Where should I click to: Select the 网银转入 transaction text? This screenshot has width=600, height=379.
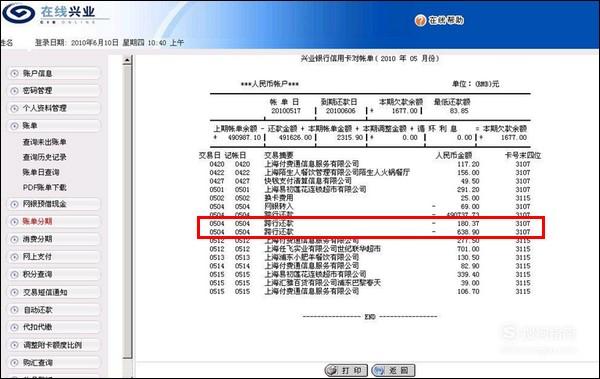click(279, 207)
